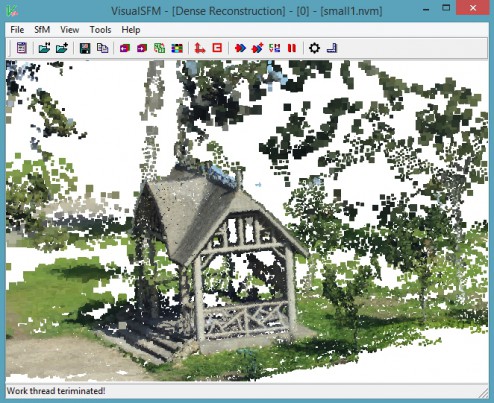Open the File menu

pos(17,30)
